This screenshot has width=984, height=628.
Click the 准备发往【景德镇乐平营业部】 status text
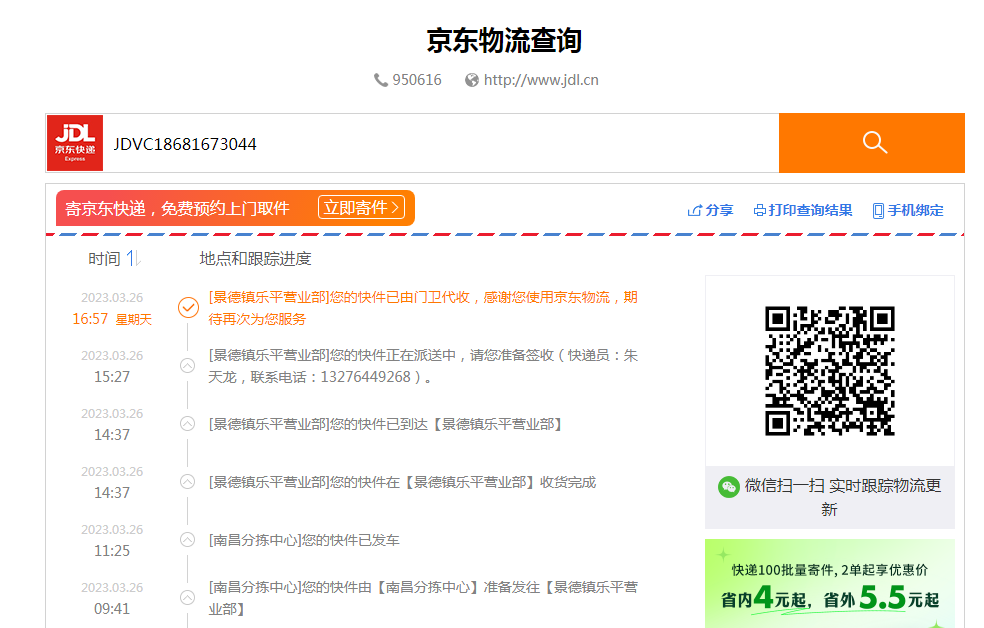[423, 598]
